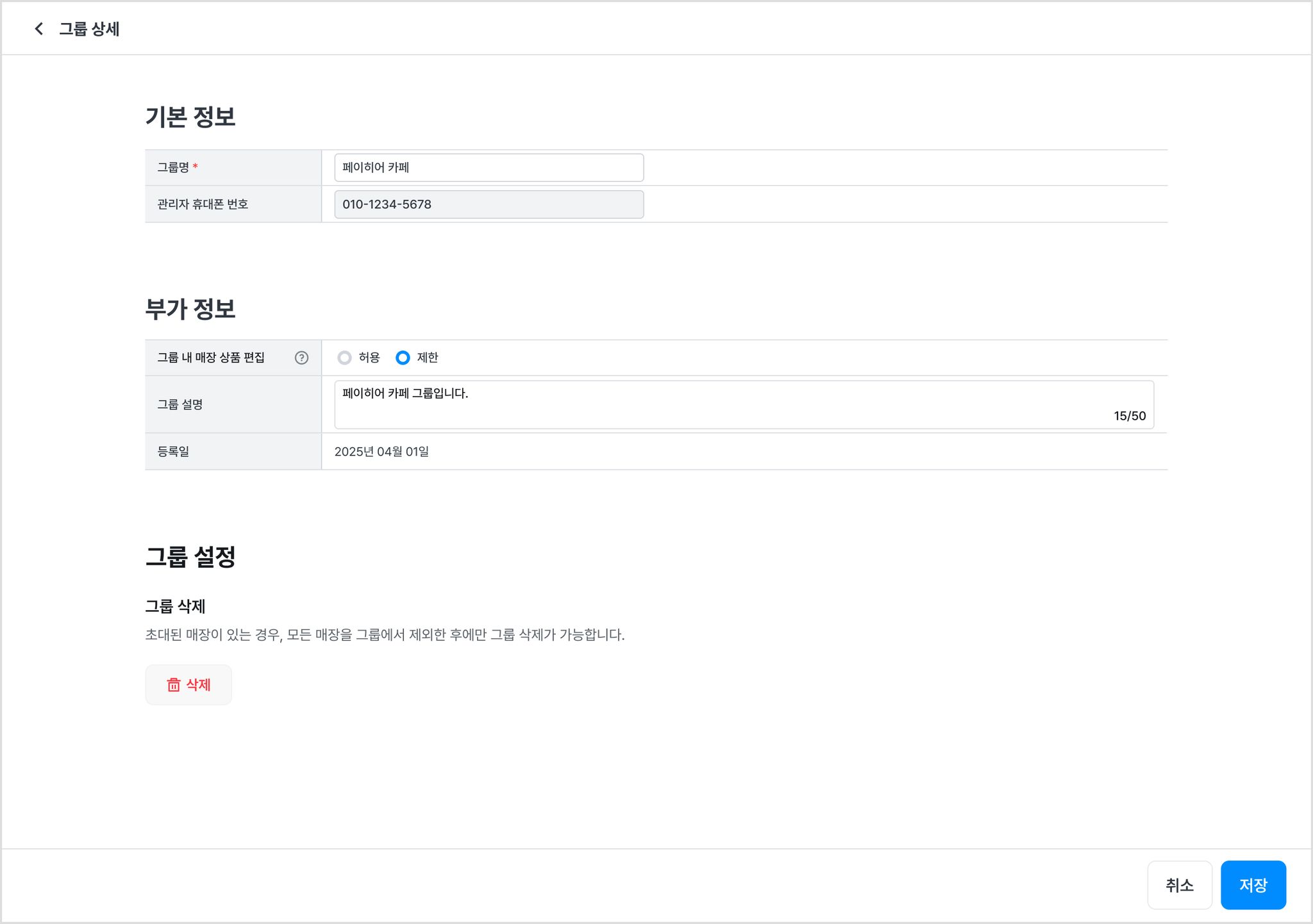1313x924 pixels.
Task: Click the registration date 2025년 04월 01일
Action: [x=381, y=452]
